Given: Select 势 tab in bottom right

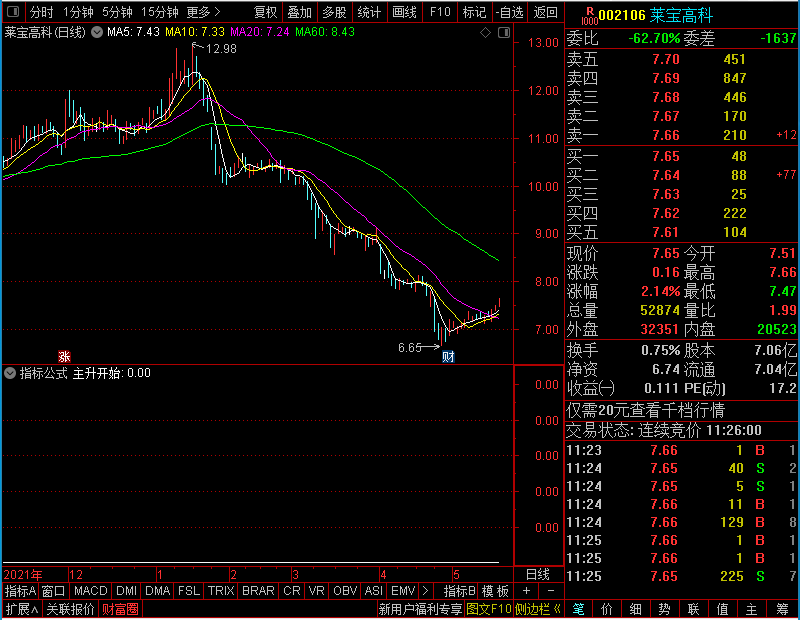Looking at the screenshot, I should pyautogui.click(x=664, y=609).
